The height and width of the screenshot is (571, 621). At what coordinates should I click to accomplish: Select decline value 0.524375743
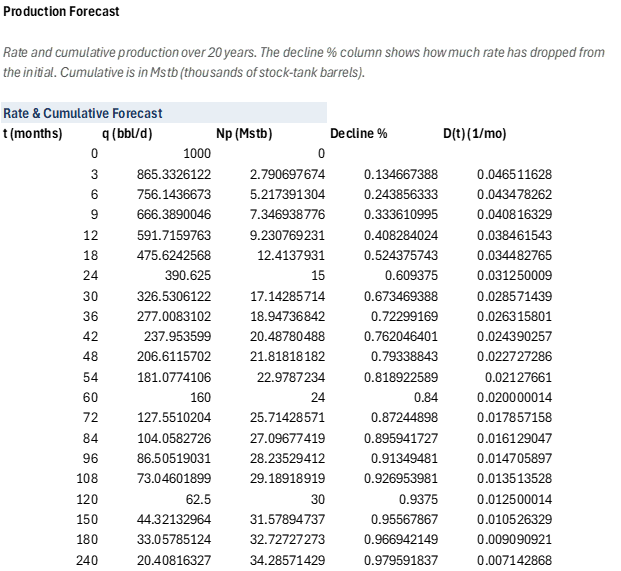[x=401, y=255]
